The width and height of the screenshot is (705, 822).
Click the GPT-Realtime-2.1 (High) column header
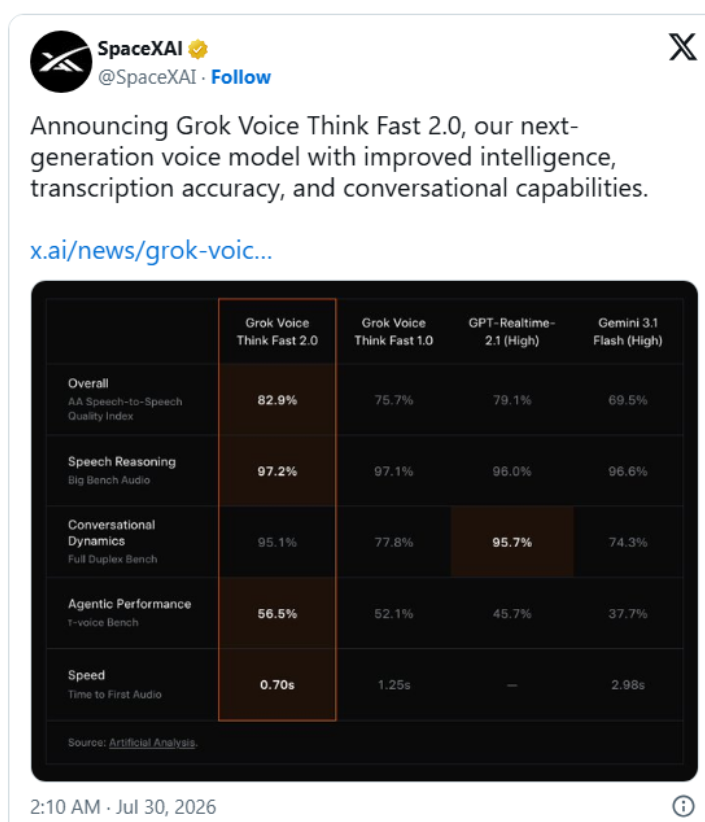tap(512, 331)
